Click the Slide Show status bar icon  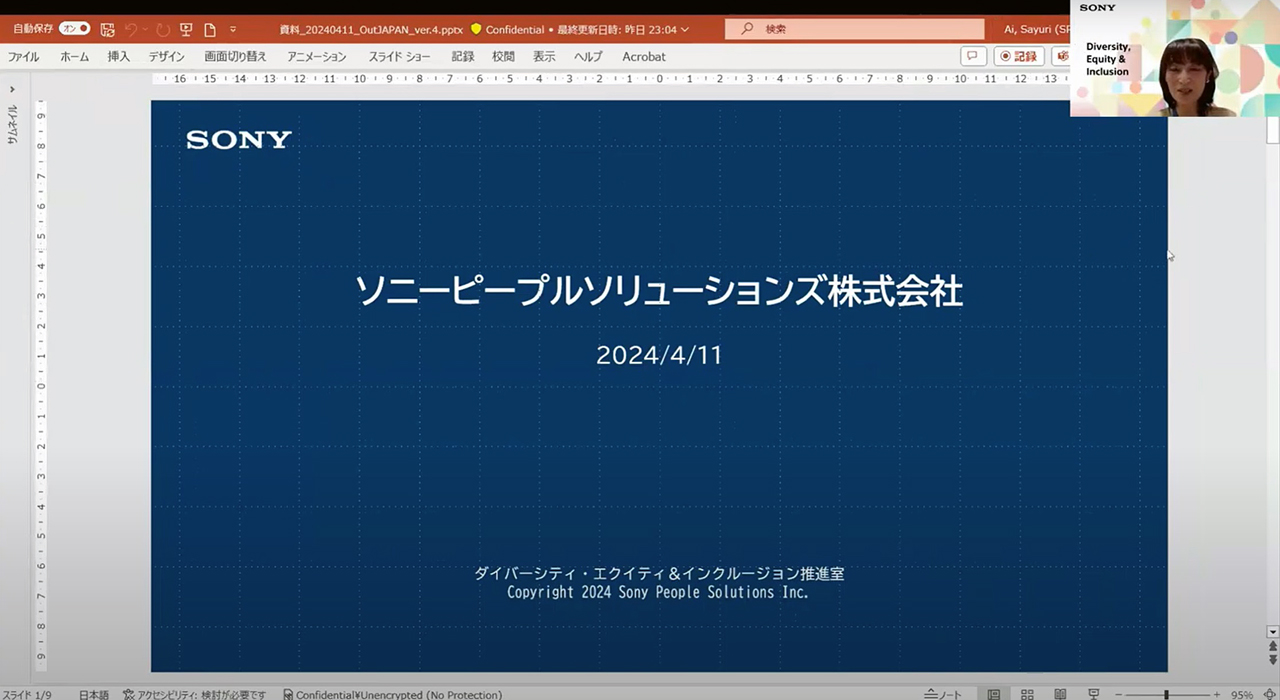pos(1094,694)
